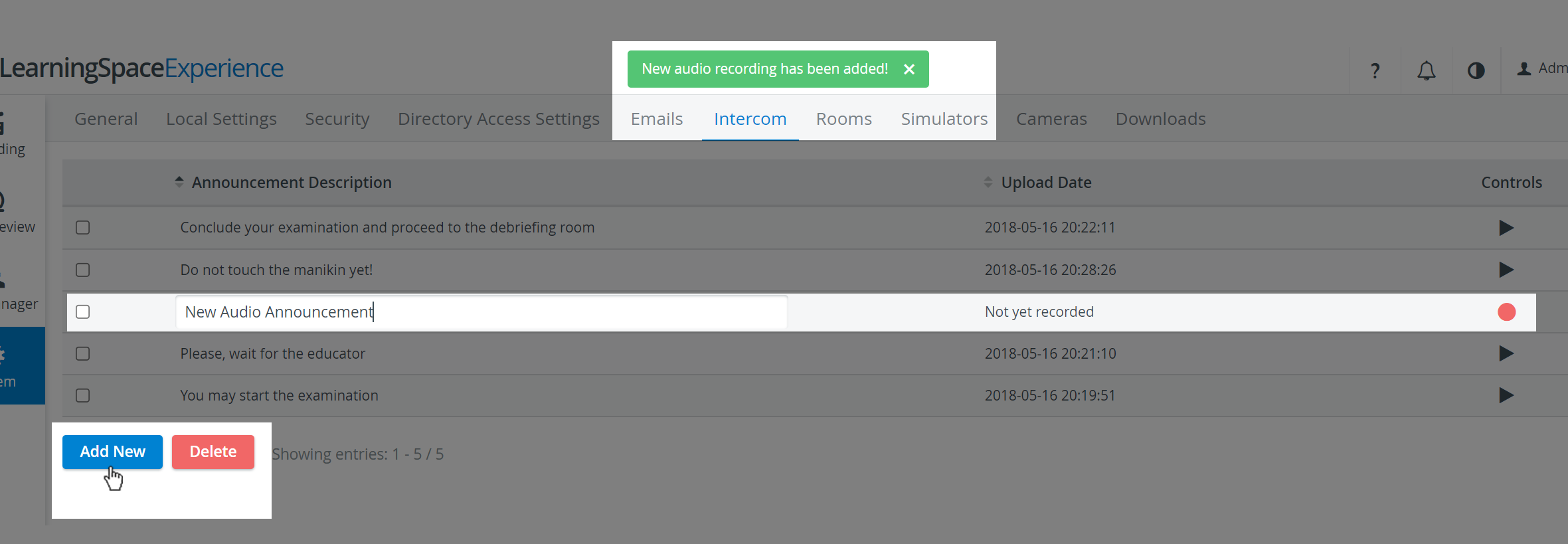Screen dimensions: 1568x544
Task: Sort by Upload Date column arrow
Action: 988,182
